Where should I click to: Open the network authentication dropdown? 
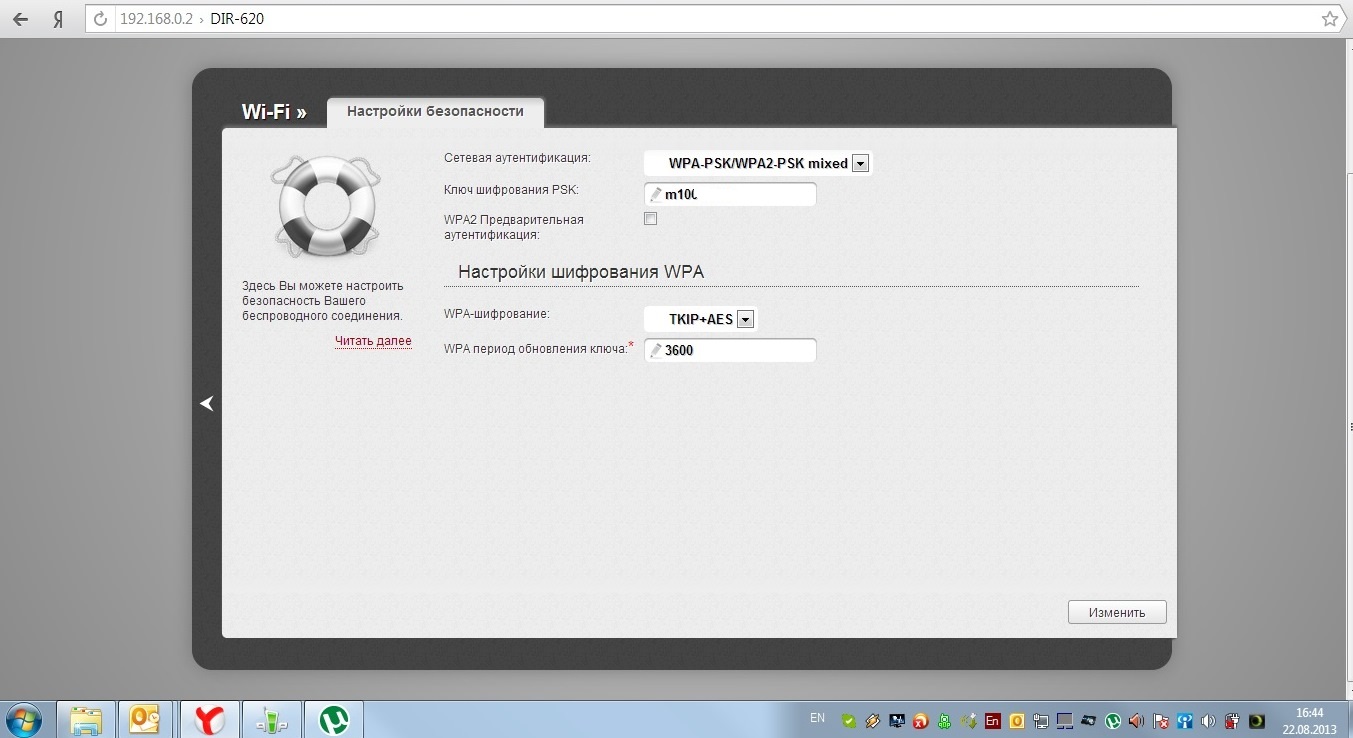pos(758,163)
